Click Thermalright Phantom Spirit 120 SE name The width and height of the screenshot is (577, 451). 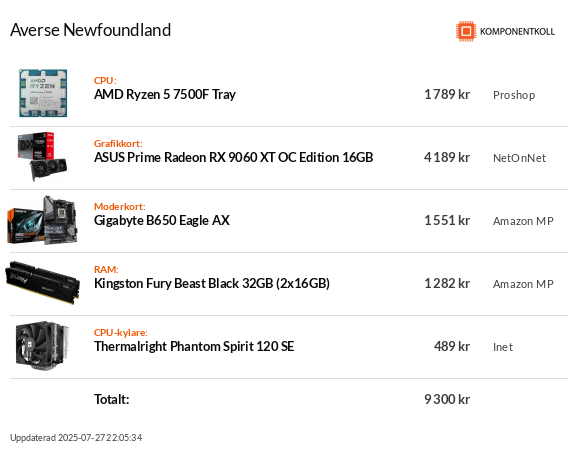pos(194,347)
